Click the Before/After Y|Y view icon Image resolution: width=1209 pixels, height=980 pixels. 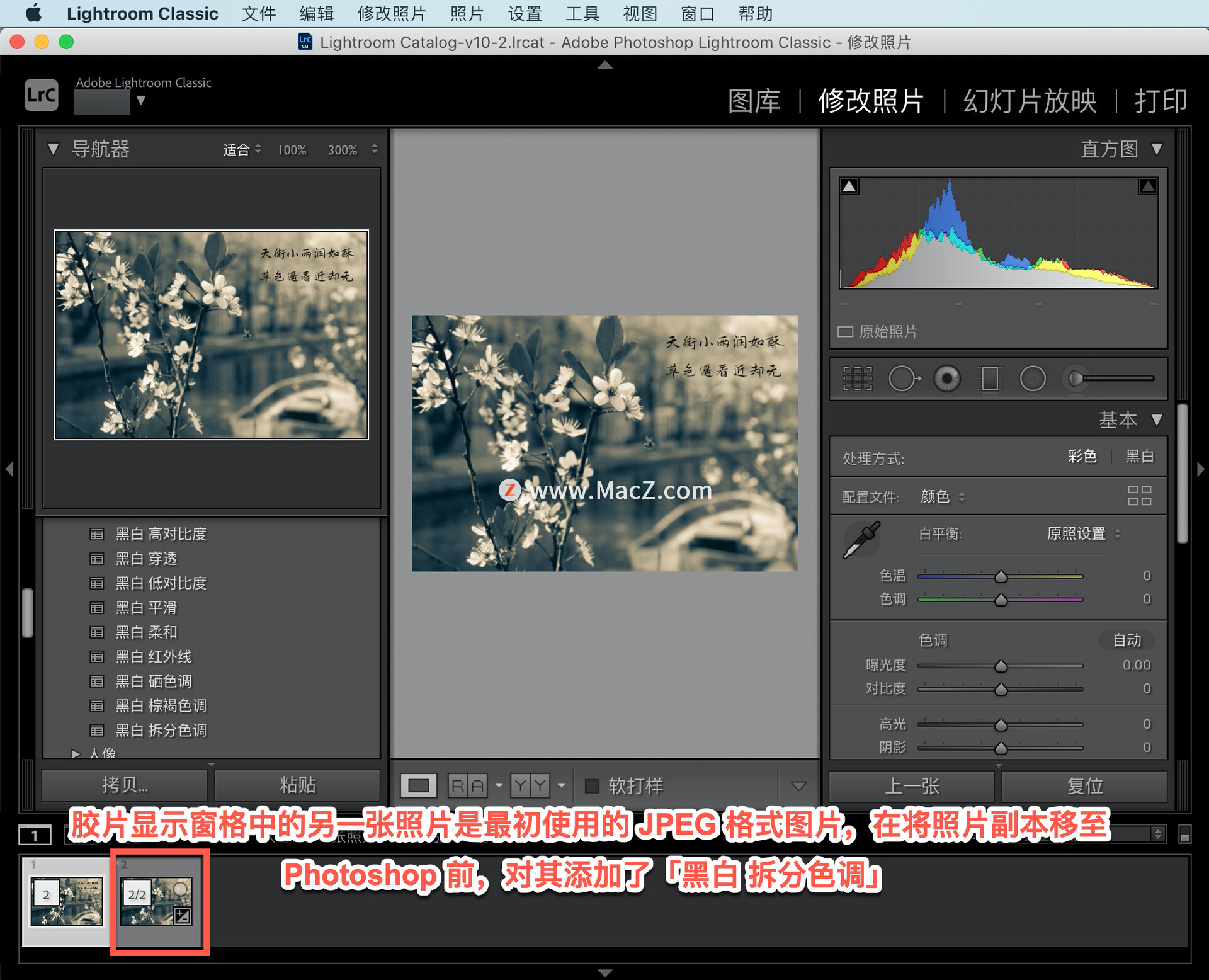click(530, 786)
